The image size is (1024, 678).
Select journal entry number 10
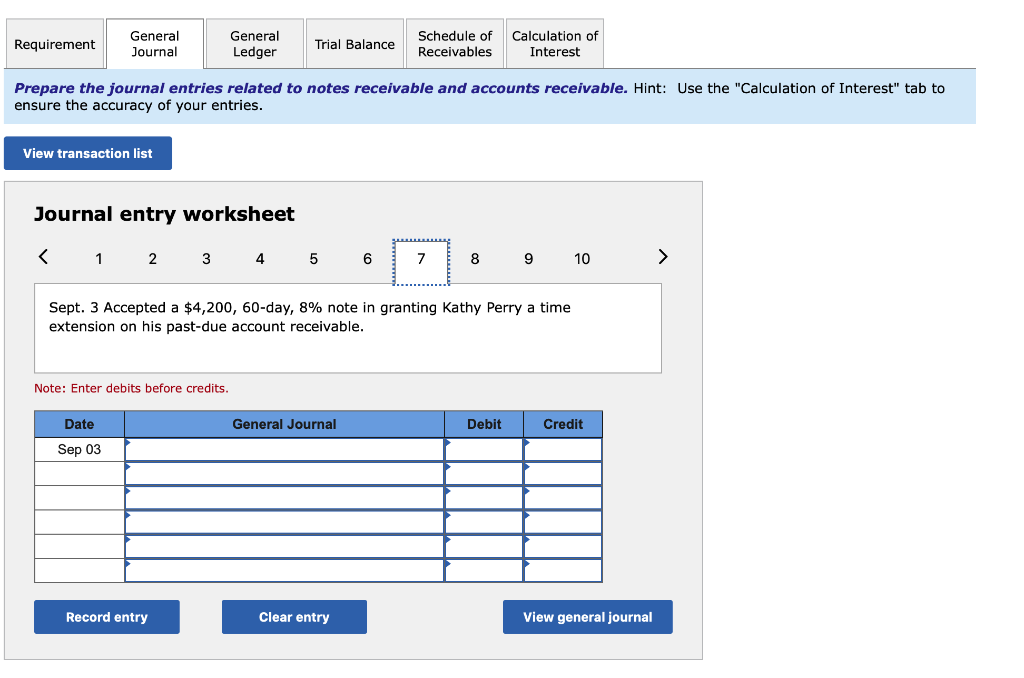tap(582, 259)
